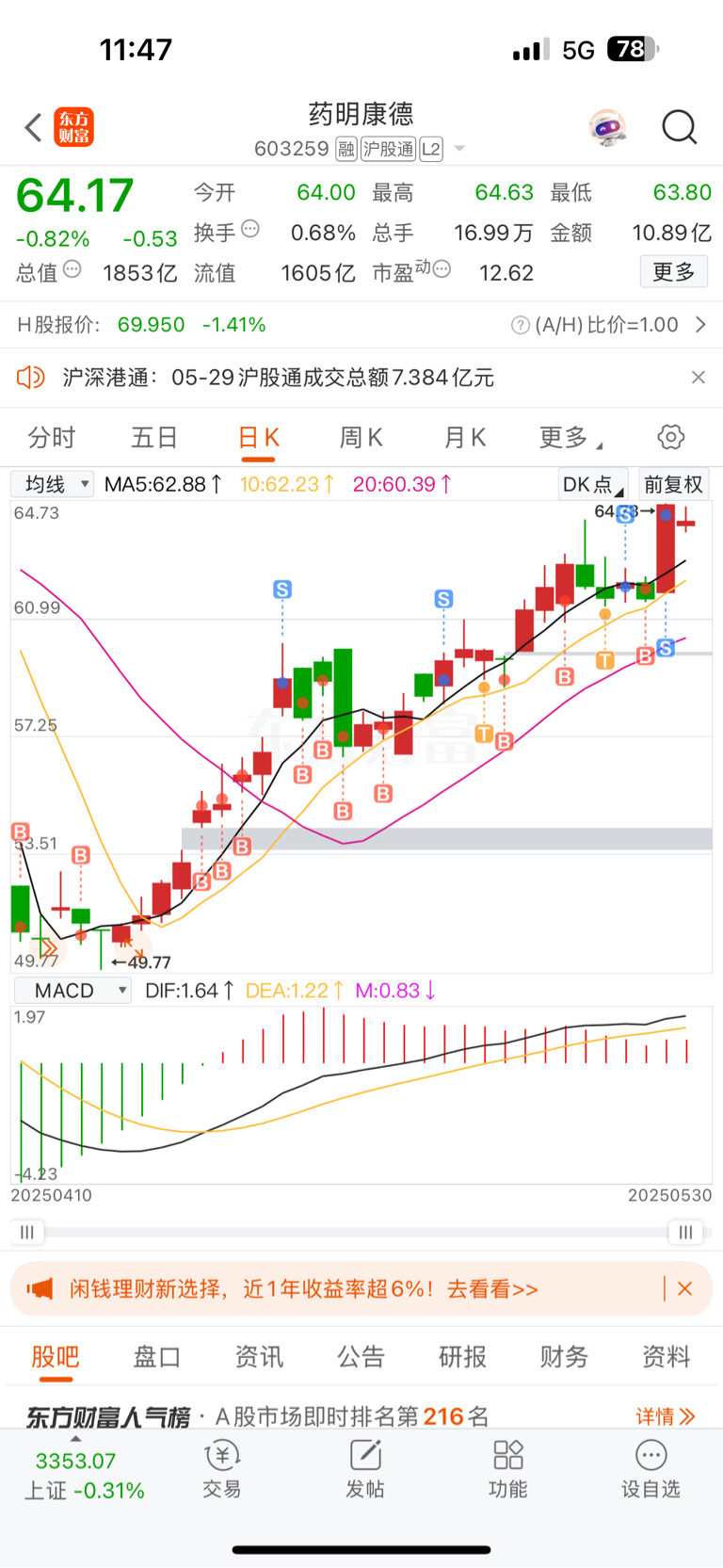Open the 更多 quote details button
The width and height of the screenshot is (723, 1568).
(x=673, y=272)
